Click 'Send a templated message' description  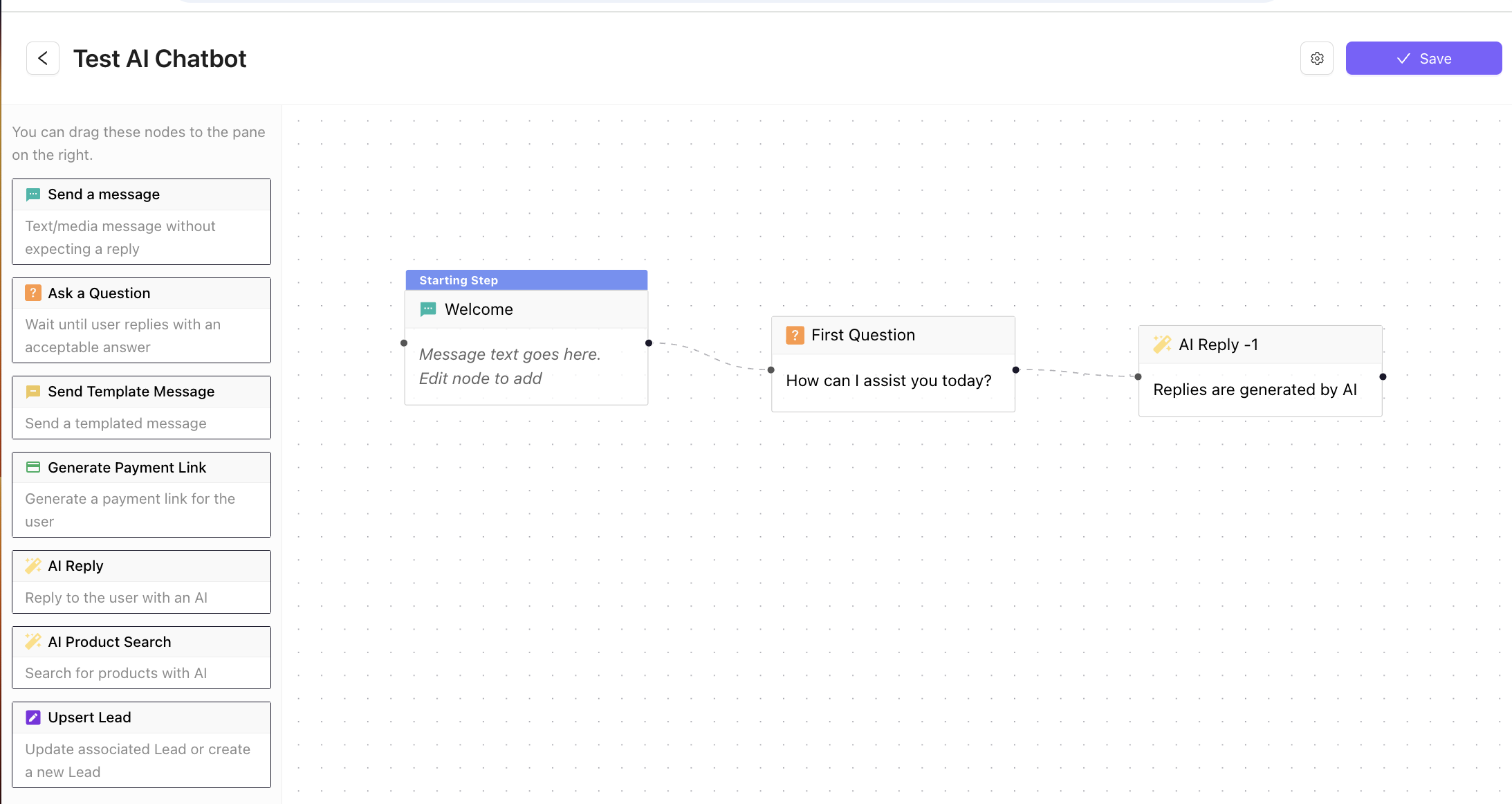pyautogui.click(x=116, y=423)
